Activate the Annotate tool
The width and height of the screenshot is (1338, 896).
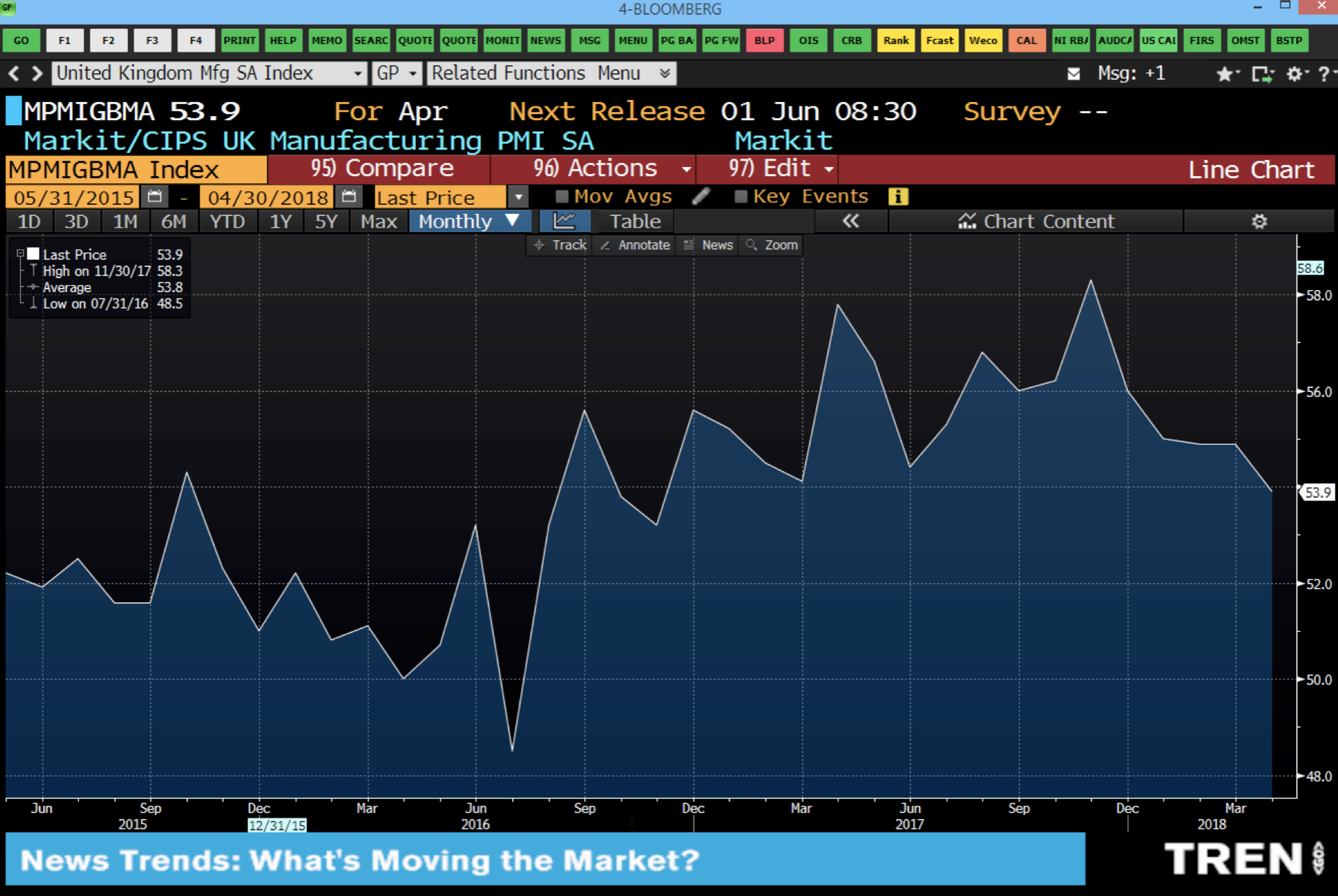pyautogui.click(x=635, y=245)
